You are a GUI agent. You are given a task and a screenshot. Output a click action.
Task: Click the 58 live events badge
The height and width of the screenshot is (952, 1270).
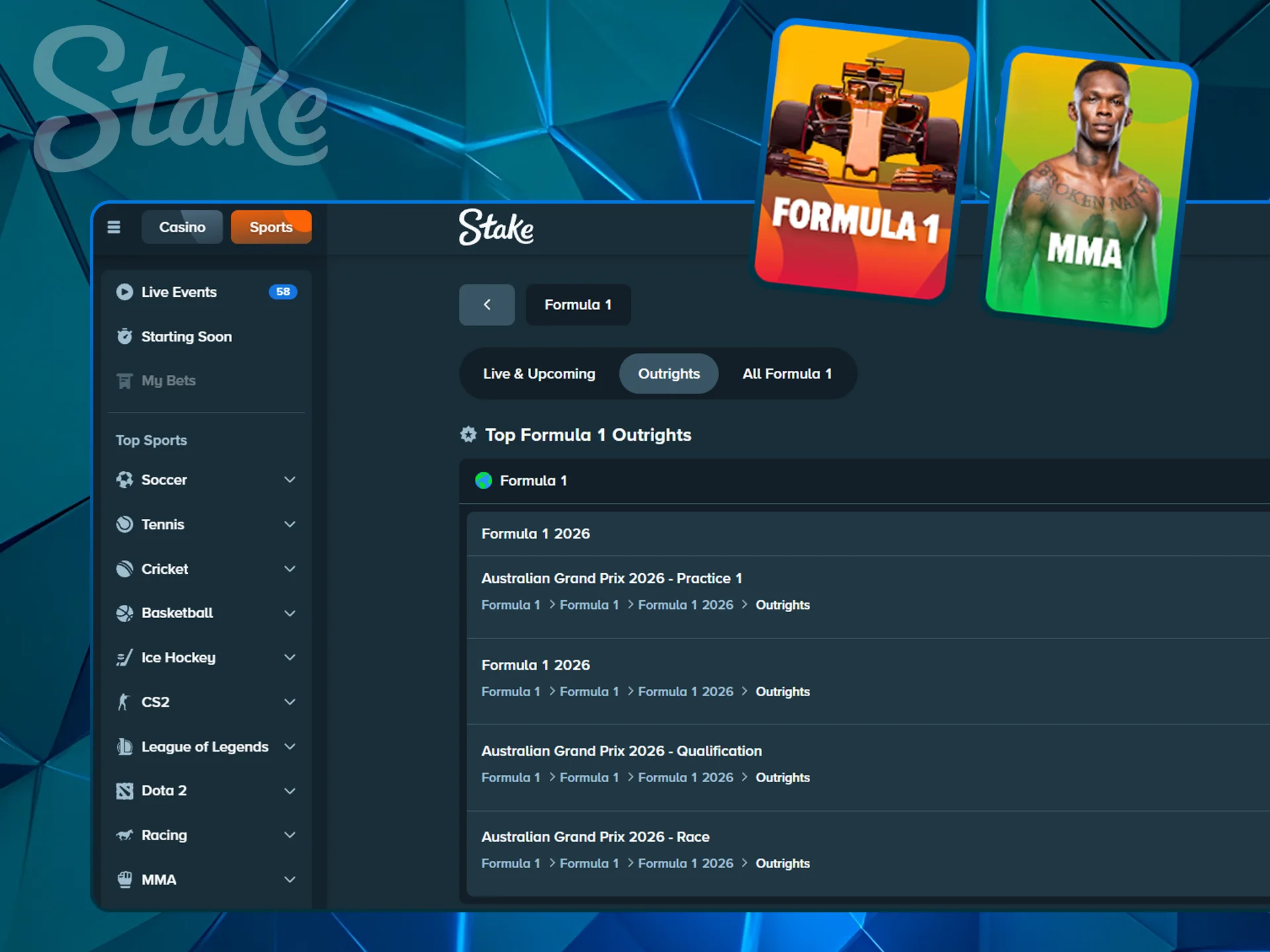click(283, 292)
